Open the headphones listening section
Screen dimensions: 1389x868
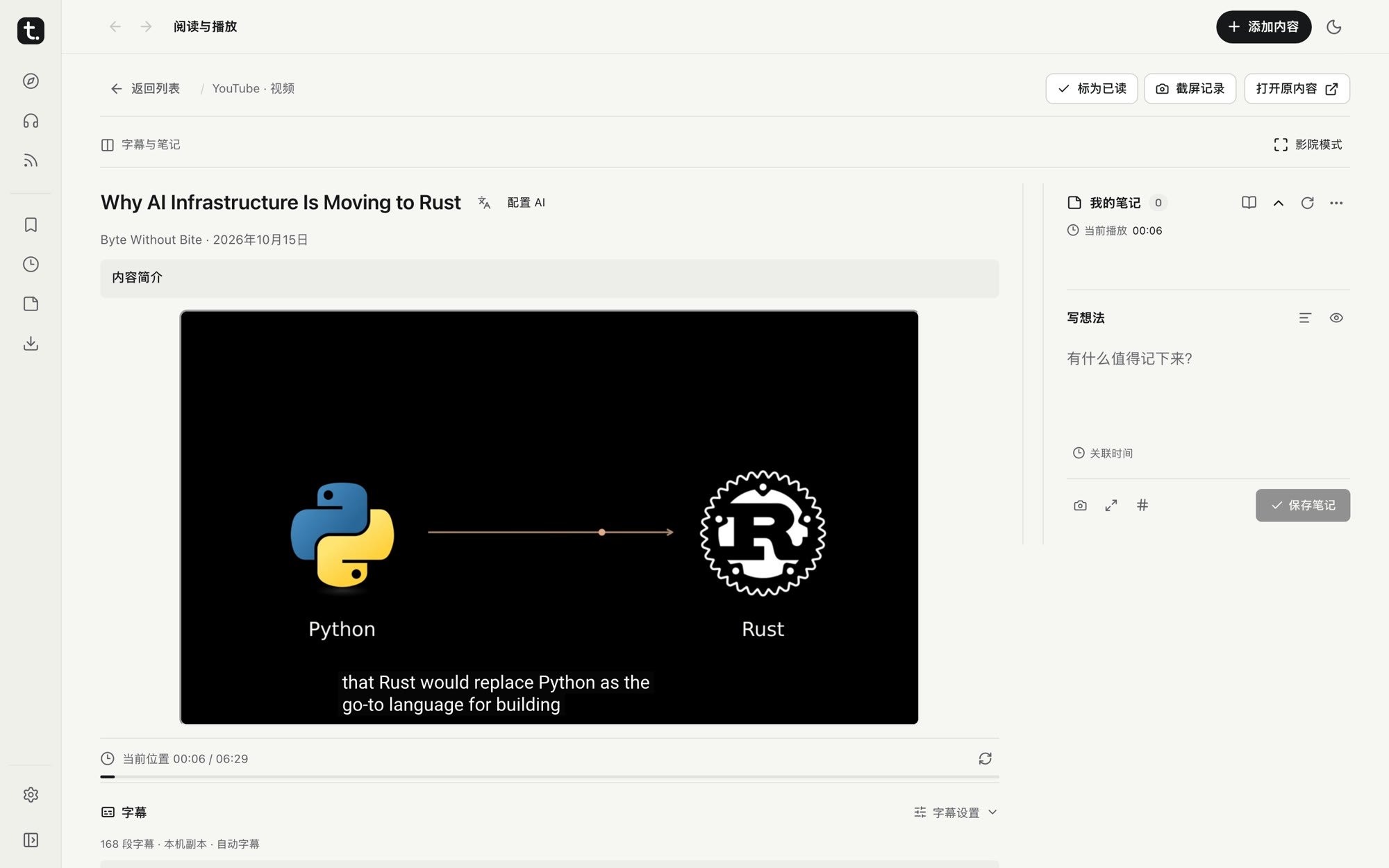pos(31,121)
